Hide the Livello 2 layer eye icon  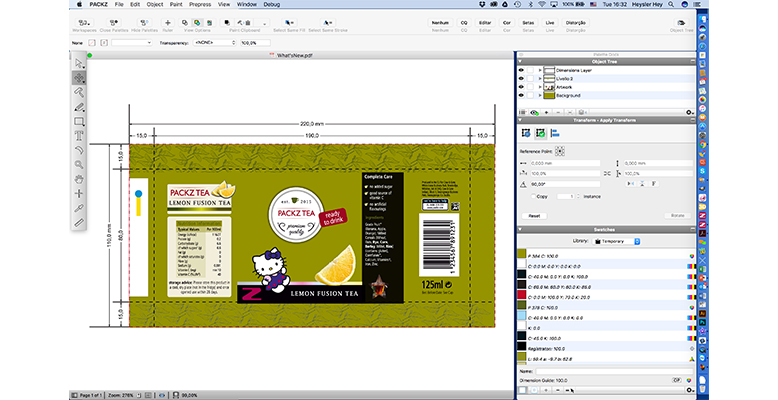[521, 78]
